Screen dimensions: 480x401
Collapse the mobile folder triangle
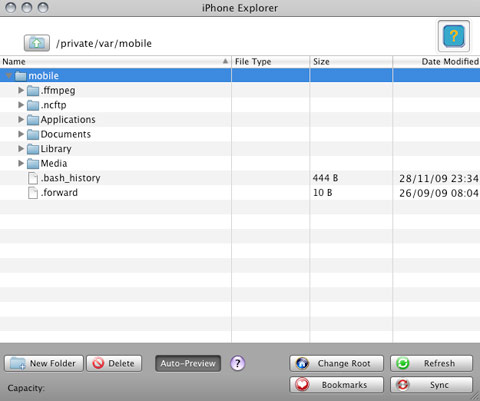(9, 76)
